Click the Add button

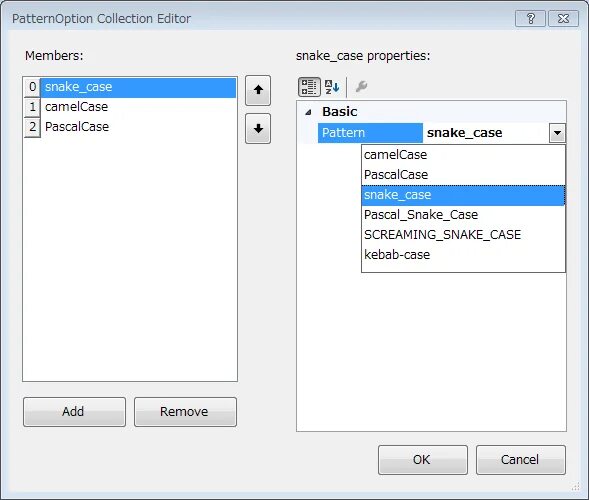74,412
